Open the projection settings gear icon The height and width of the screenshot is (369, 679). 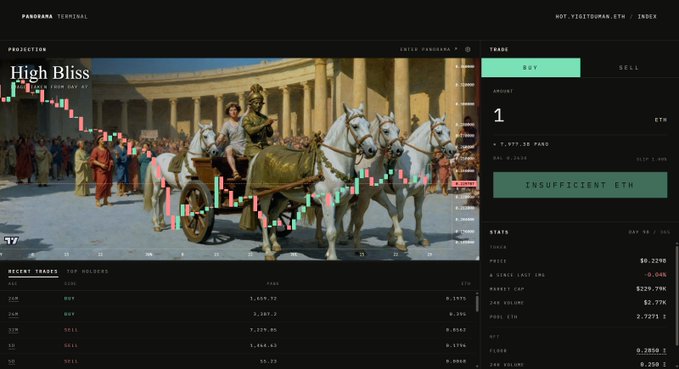pos(468,49)
